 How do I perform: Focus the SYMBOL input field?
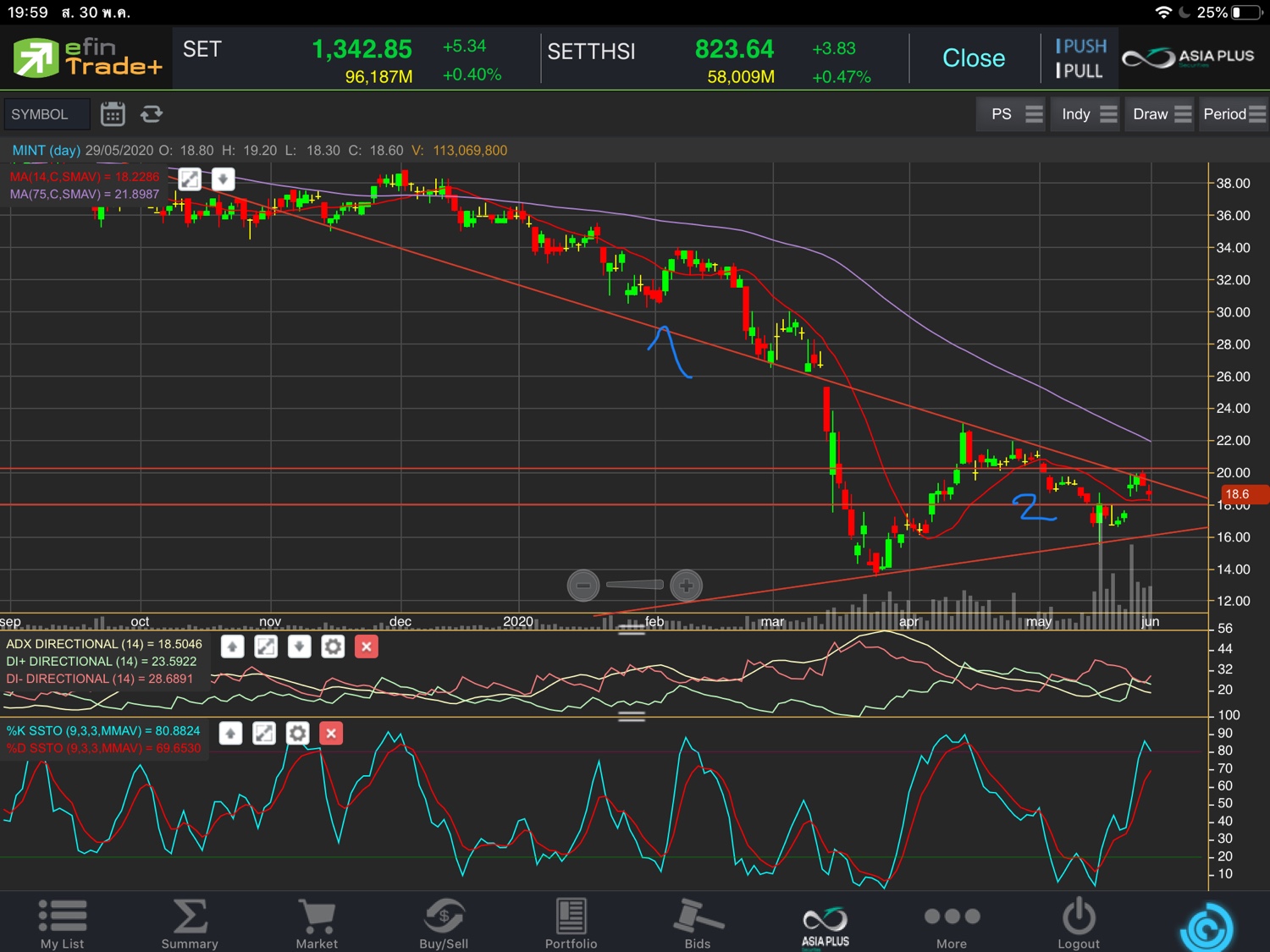tap(47, 114)
